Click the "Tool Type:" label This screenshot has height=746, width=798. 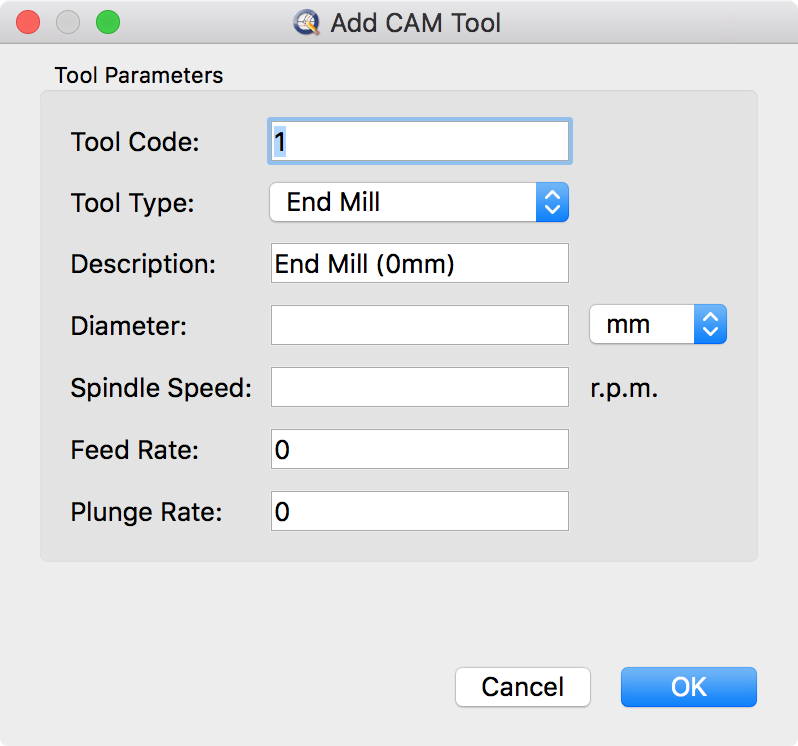pyautogui.click(x=132, y=203)
